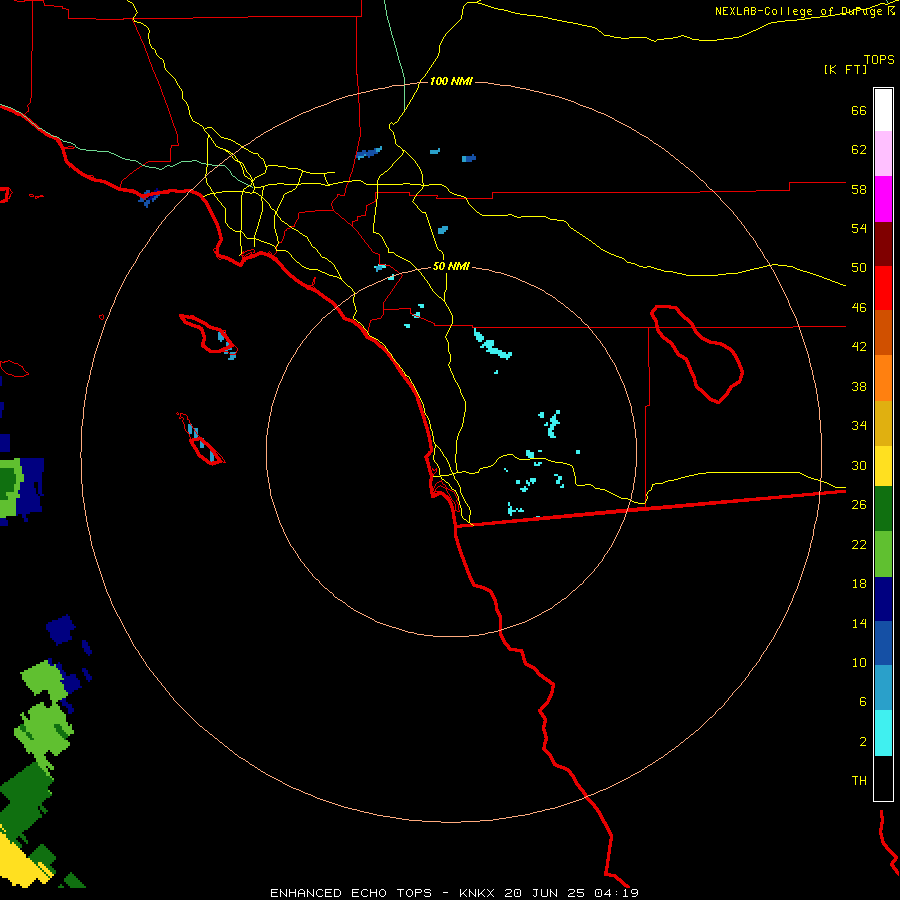This screenshot has height=900, width=900.
Task: Select the bright yellow legend swatch
Action: point(883,465)
